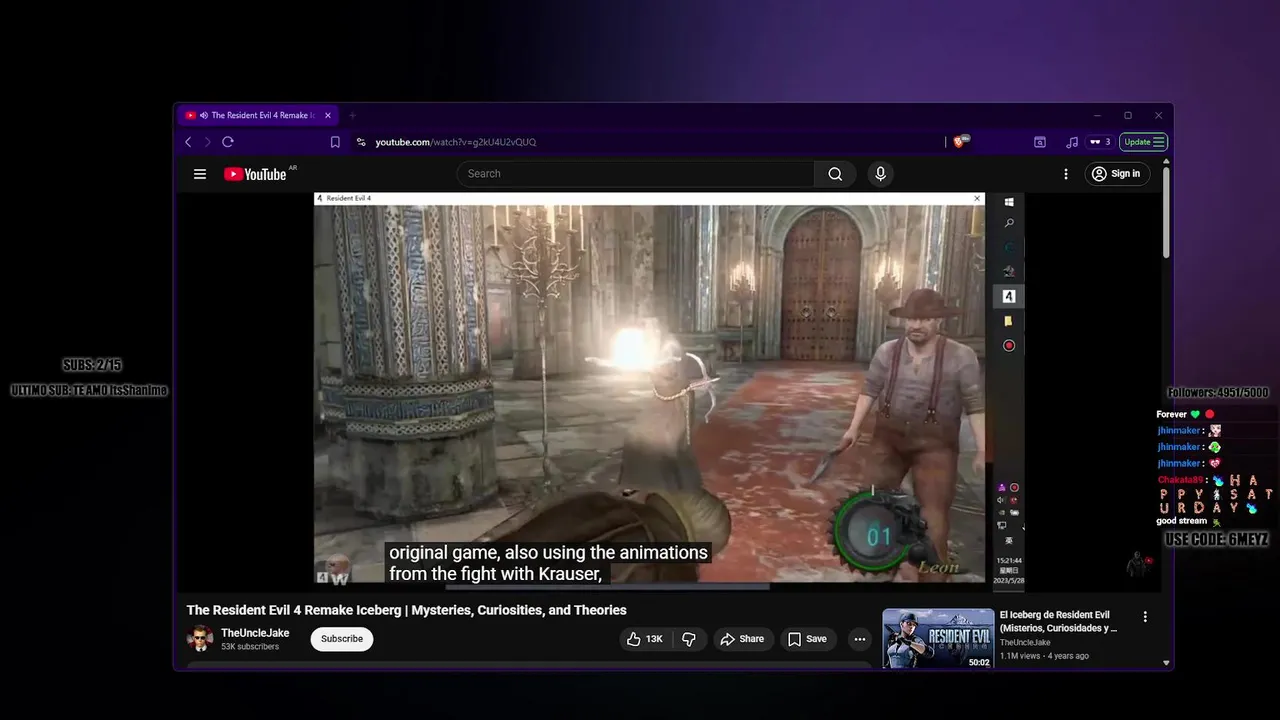Image resolution: width=1280 pixels, height=720 pixels.
Task: Open recommended video's three-dot menu
Action: pyautogui.click(x=1145, y=617)
